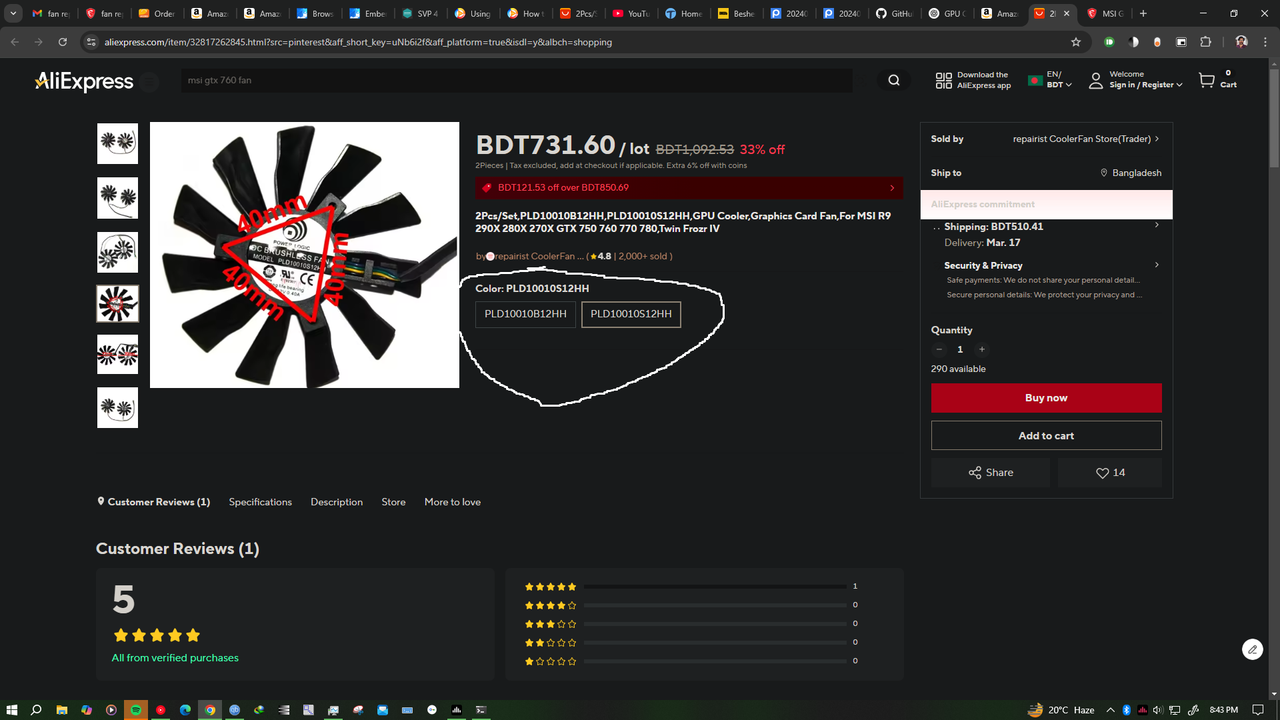This screenshot has width=1280, height=720.
Task: Open the terminal from taskbar
Action: pyautogui.click(x=481, y=710)
